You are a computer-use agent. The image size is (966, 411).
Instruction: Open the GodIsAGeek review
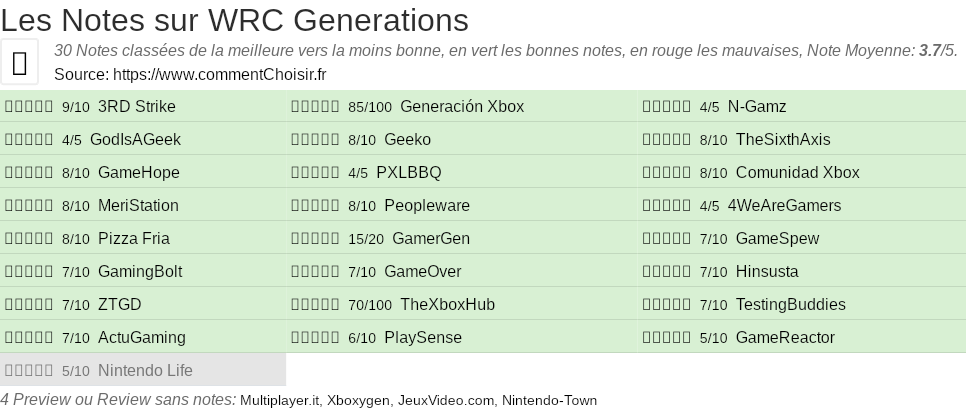click(x=135, y=140)
